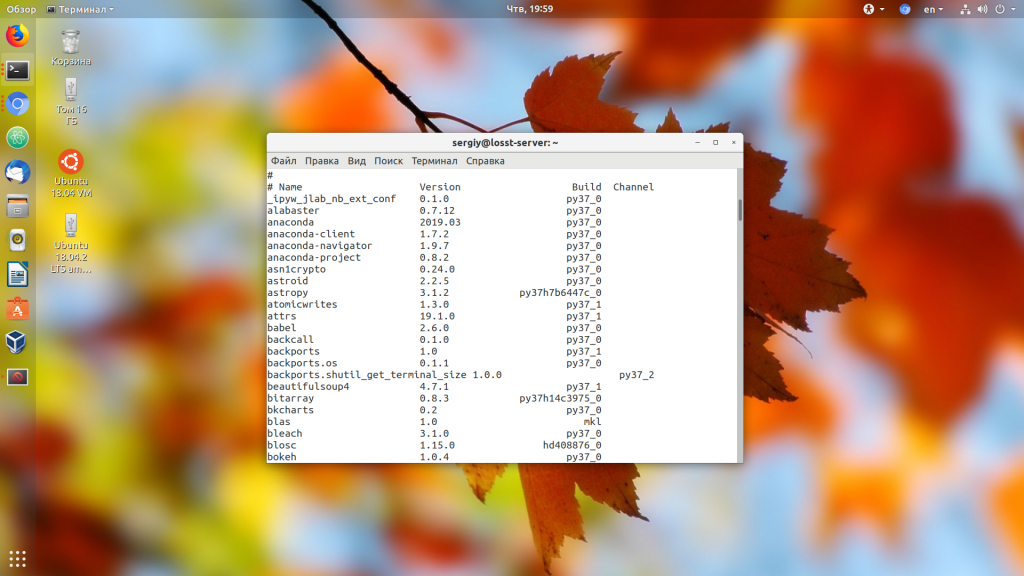Launch VirtualBox from the dock
This screenshot has height=576, width=1024.
coord(17,343)
